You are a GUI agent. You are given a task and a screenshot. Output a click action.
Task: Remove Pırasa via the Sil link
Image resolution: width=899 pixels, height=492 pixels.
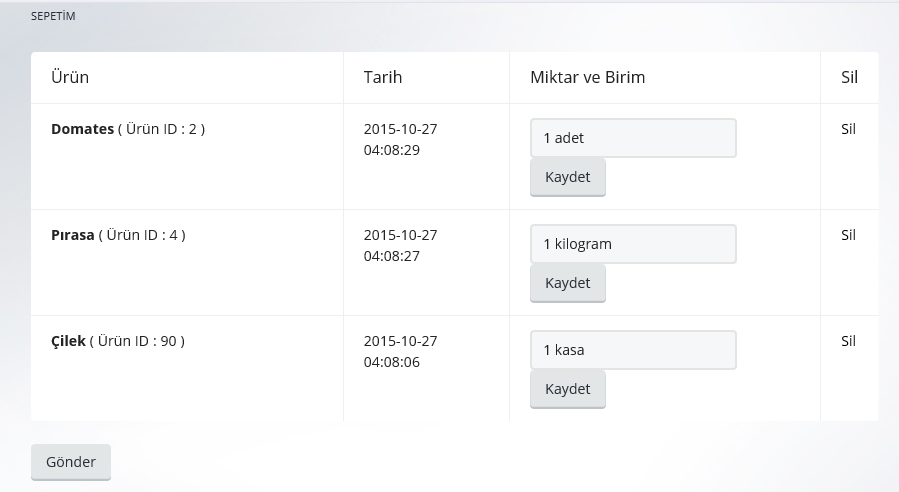pos(848,235)
